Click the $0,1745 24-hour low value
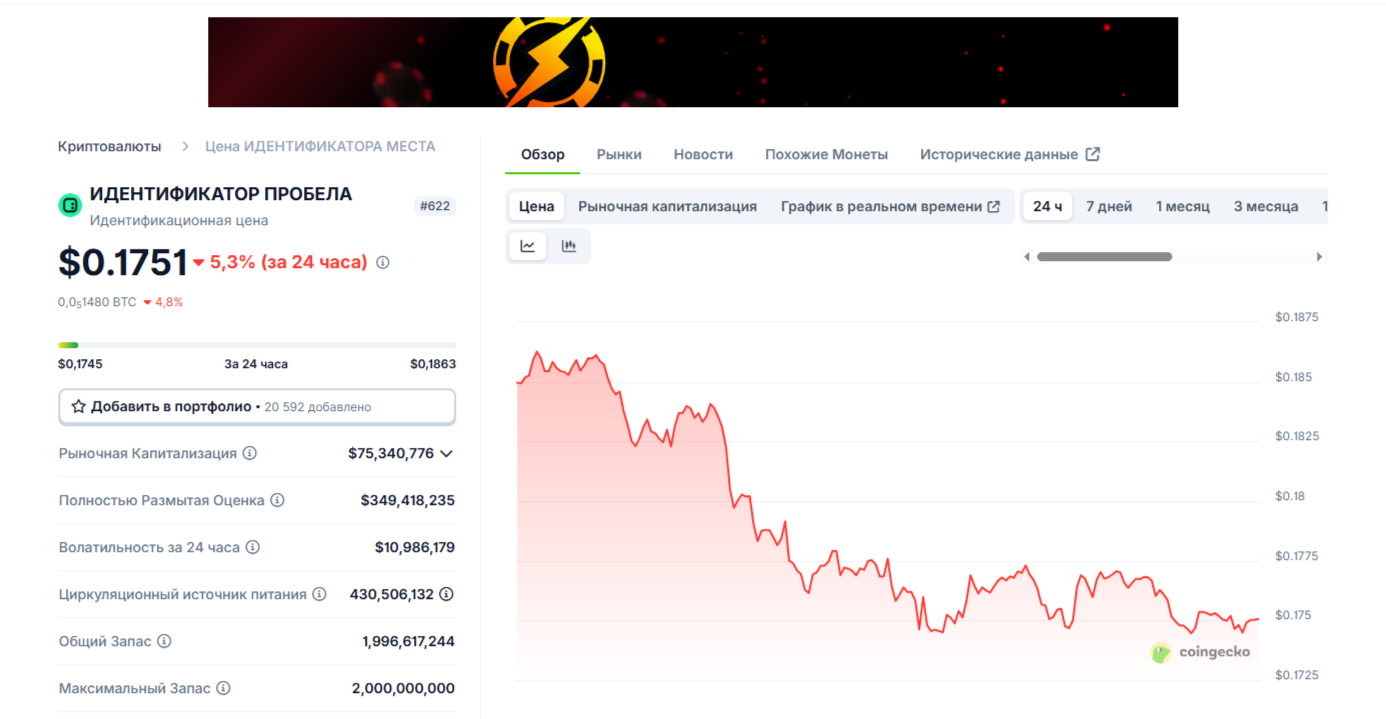Viewport: 1386px width, 719px height. coord(80,364)
